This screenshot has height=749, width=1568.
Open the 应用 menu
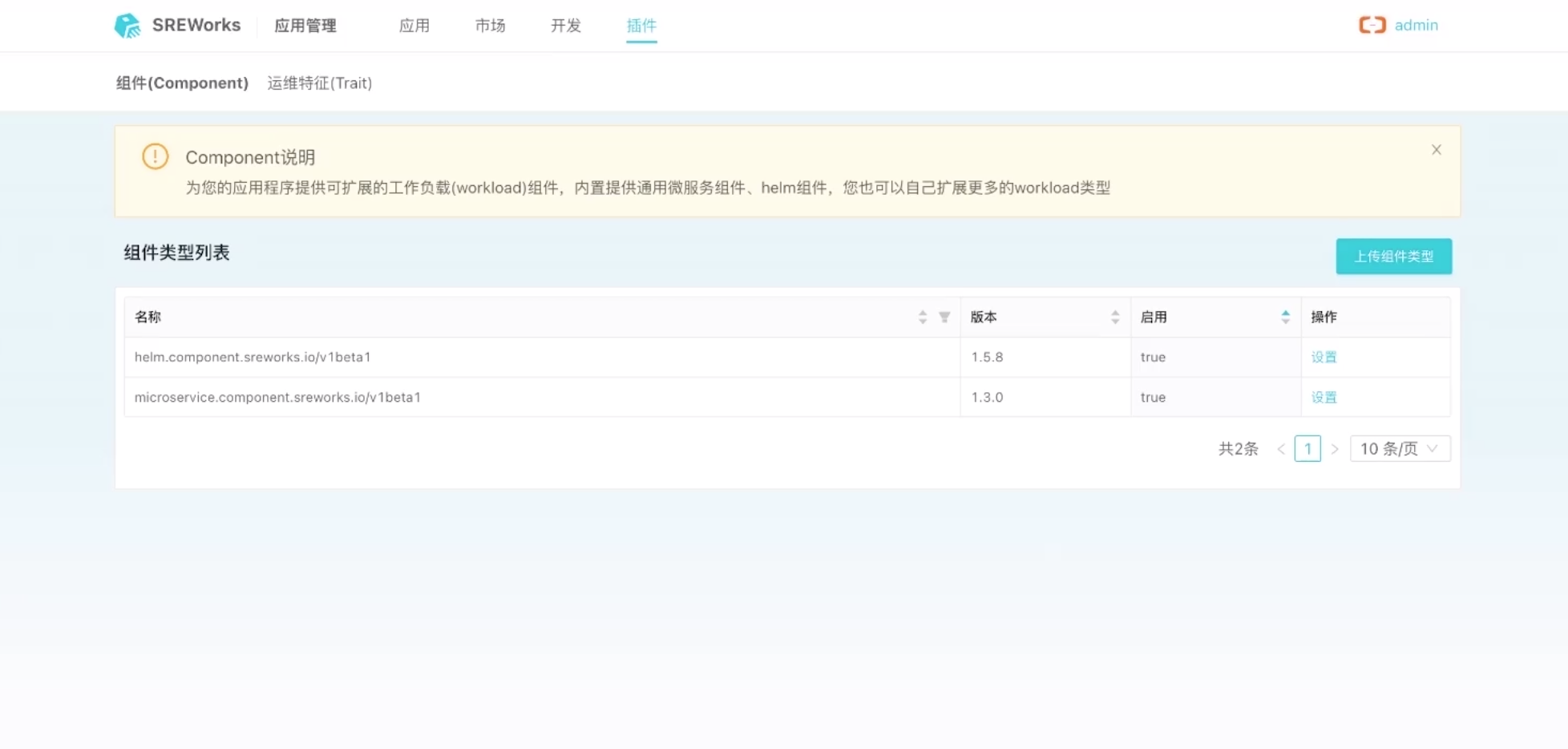pos(414,26)
